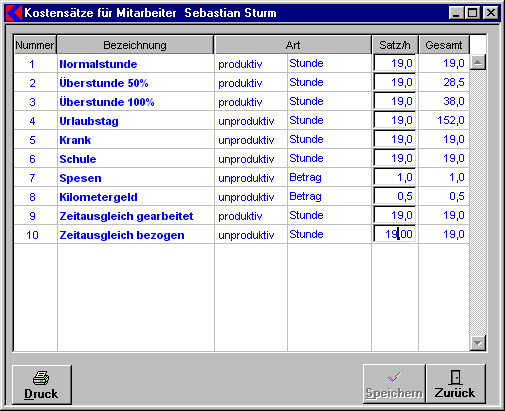Click the scroll down arrow of the table
The image size is (505, 411).
click(478, 343)
